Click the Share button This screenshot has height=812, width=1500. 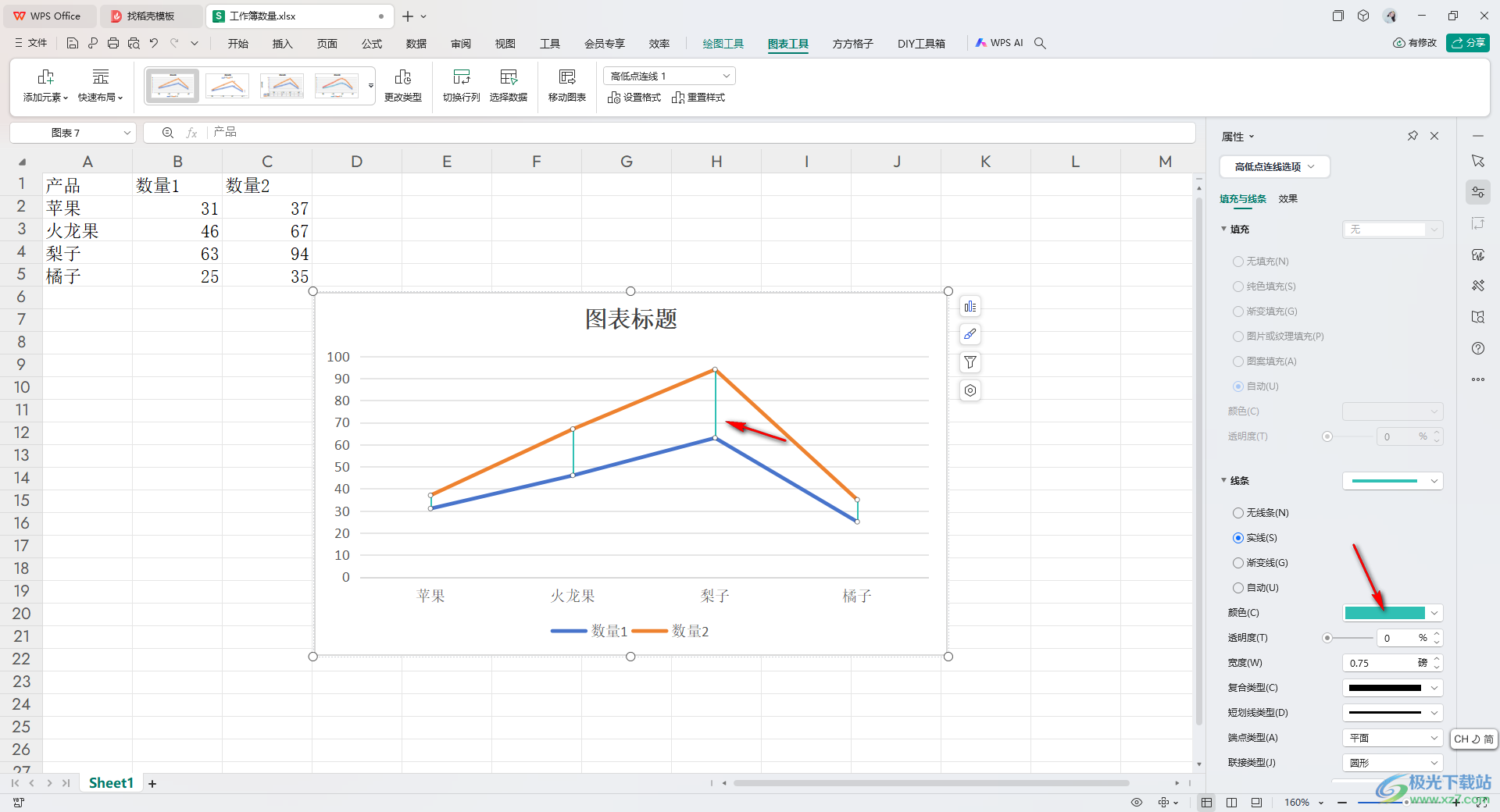tap(1468, 43)
